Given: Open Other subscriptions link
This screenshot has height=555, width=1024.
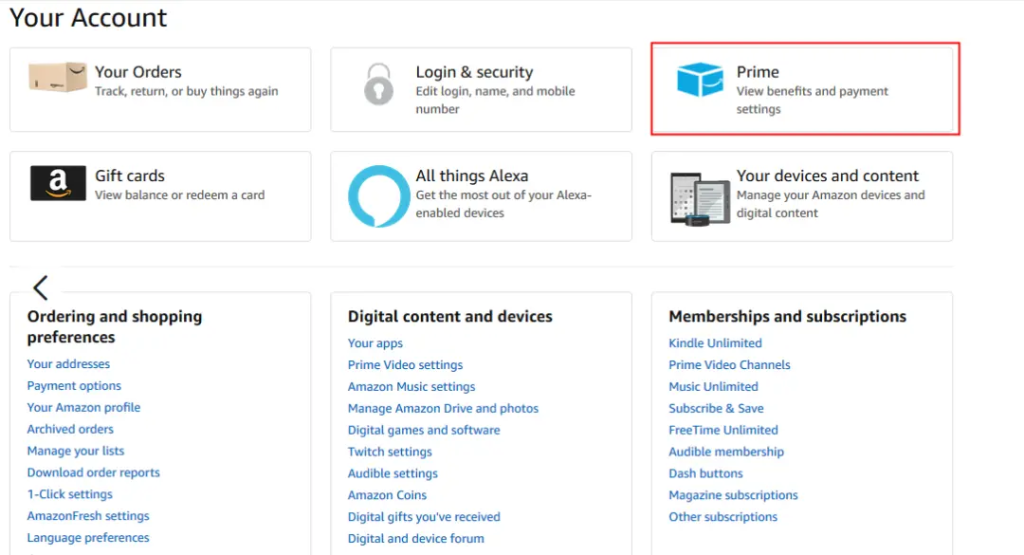Looking at the screenshot, I should pyautogui.click(x=723, y=517).
